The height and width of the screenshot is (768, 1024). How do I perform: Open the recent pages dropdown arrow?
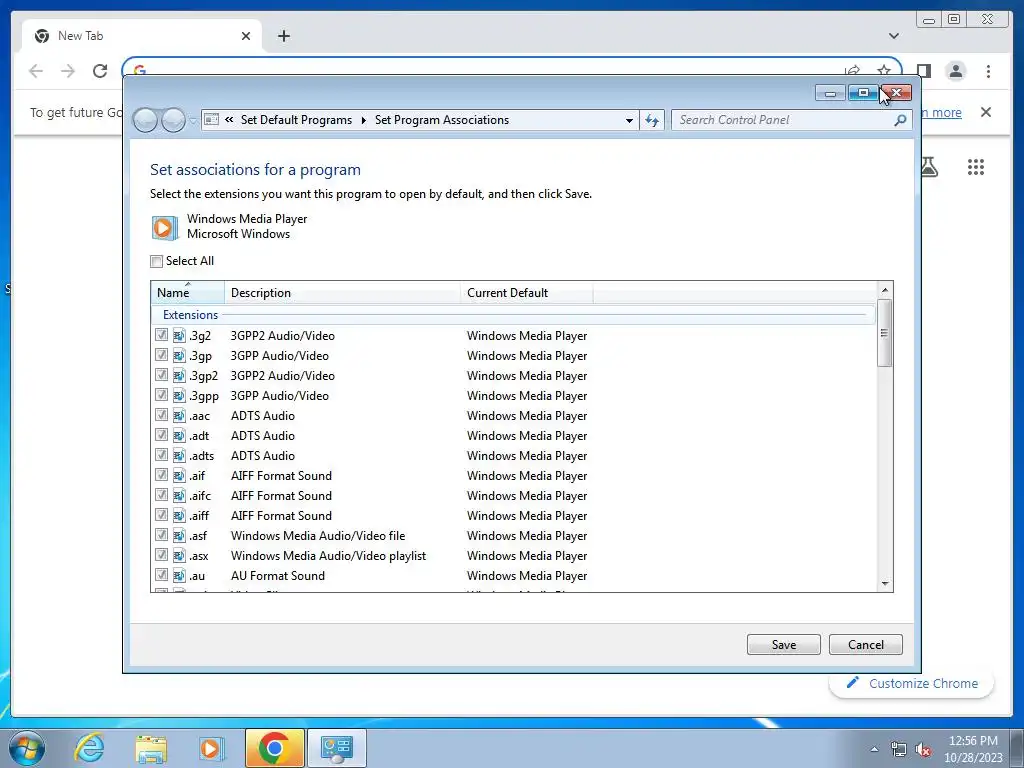[x=193, y=121]
